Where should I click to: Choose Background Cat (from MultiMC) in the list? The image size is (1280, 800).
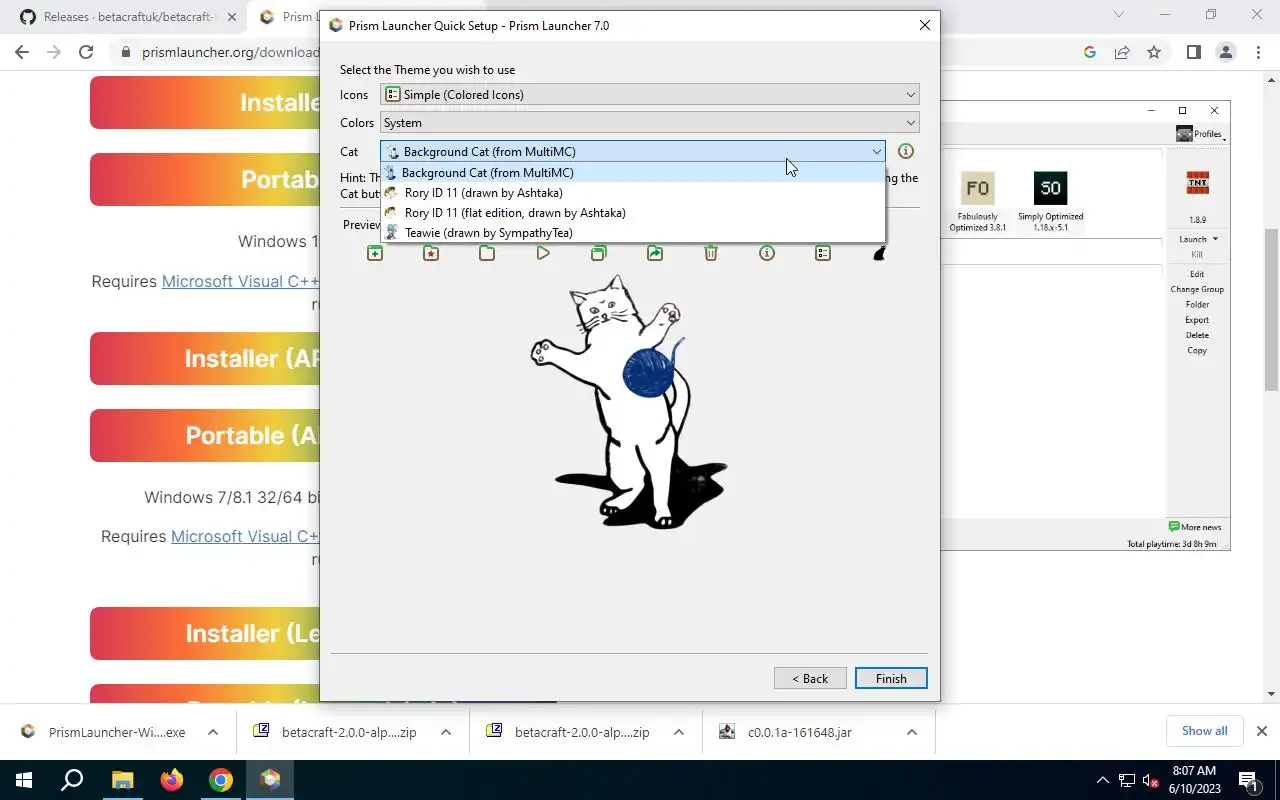[633, 172]
